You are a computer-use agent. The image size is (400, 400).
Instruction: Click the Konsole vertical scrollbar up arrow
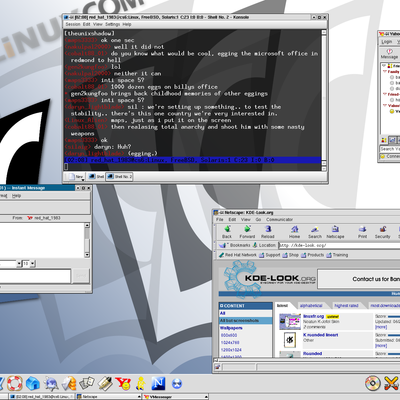click(324, 32)
